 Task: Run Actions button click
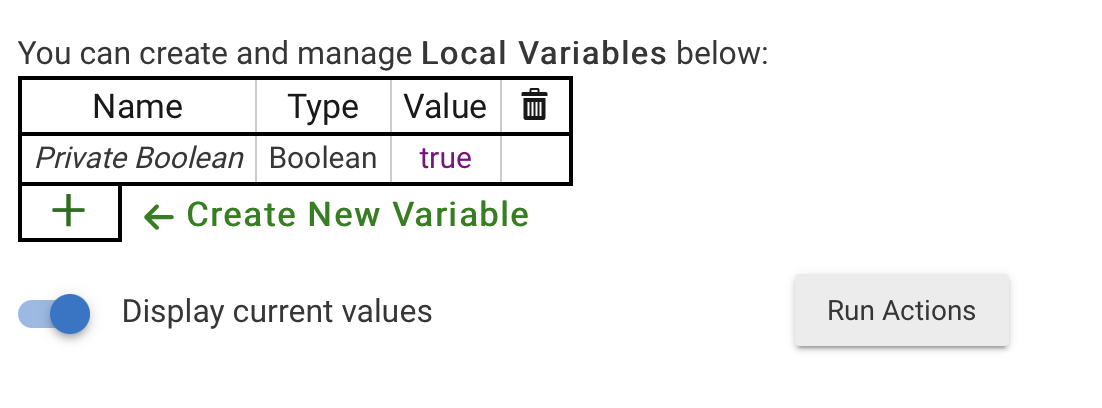[x=902, y=310]
